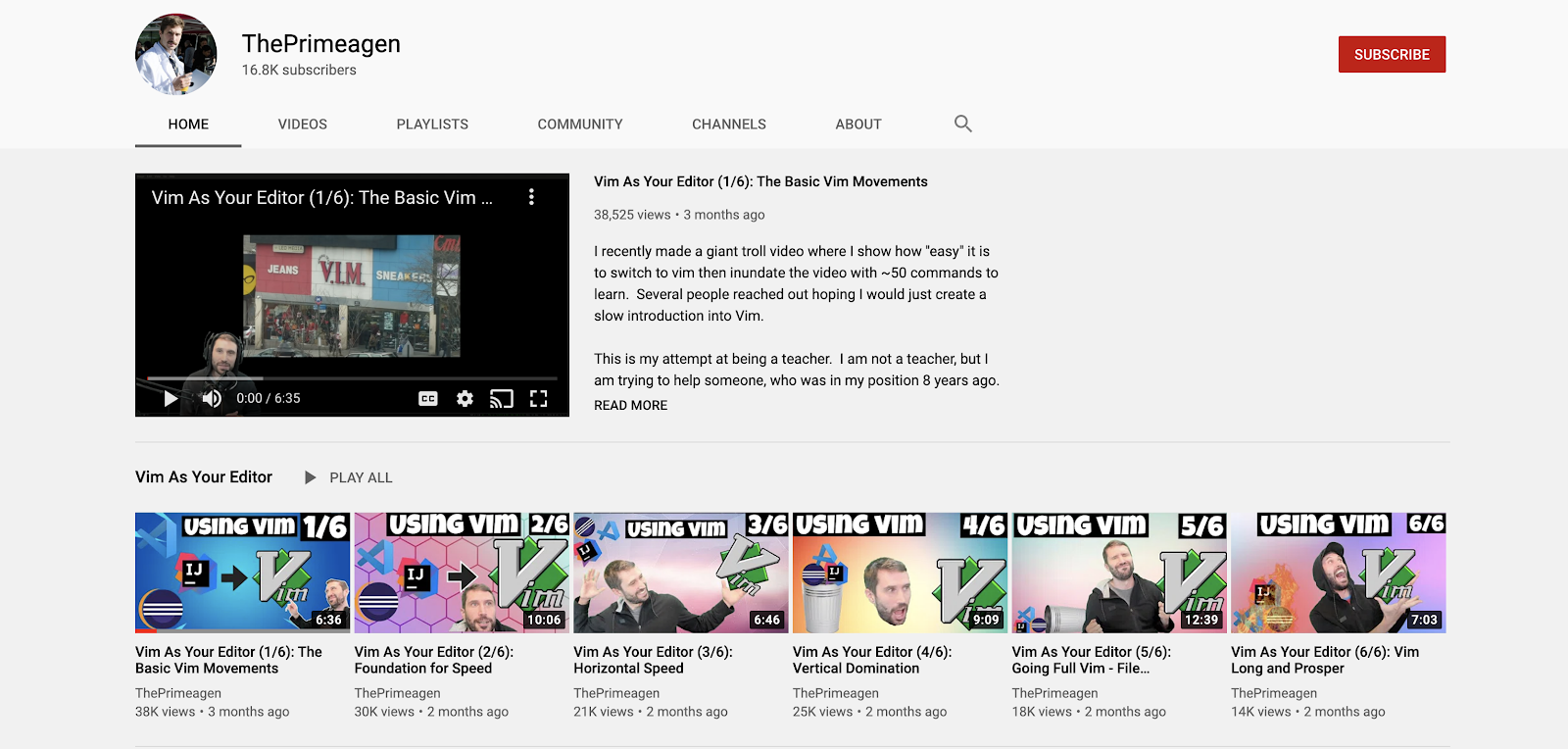
Task: Click ThePrimeagen under the 2/6 video
Action: click(x=397, y=693)
